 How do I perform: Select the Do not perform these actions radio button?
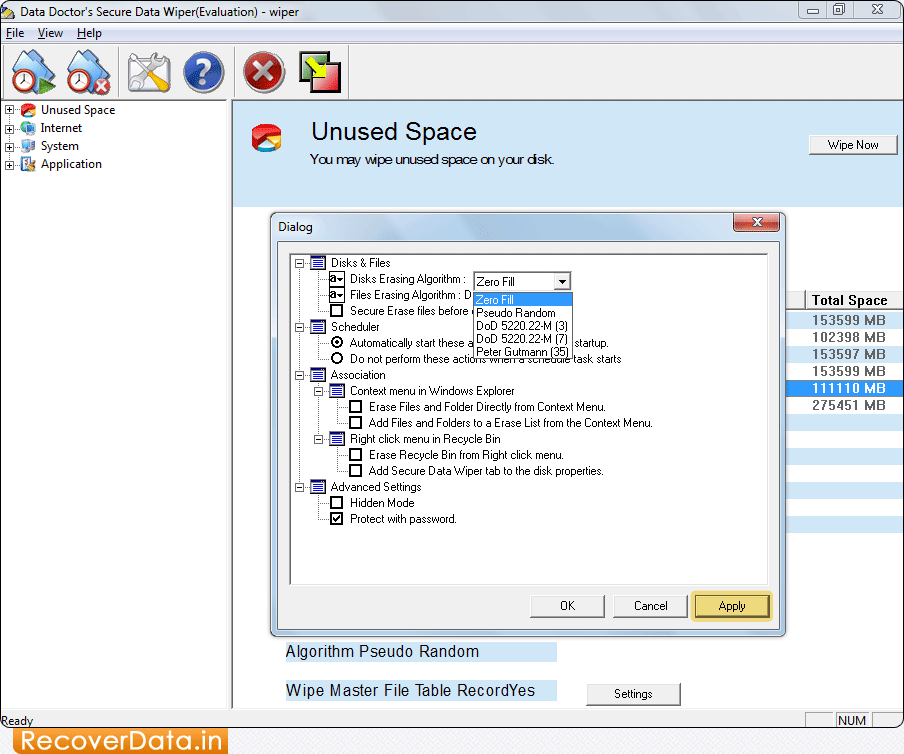[x=337, y=358]
